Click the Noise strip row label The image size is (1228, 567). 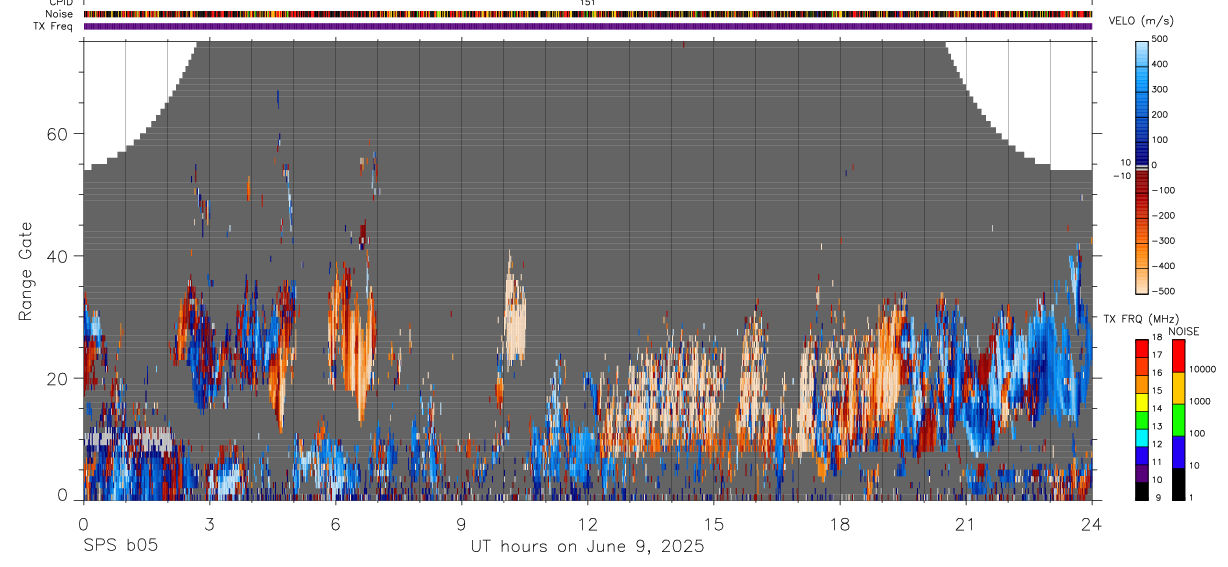tap(59, 14)
